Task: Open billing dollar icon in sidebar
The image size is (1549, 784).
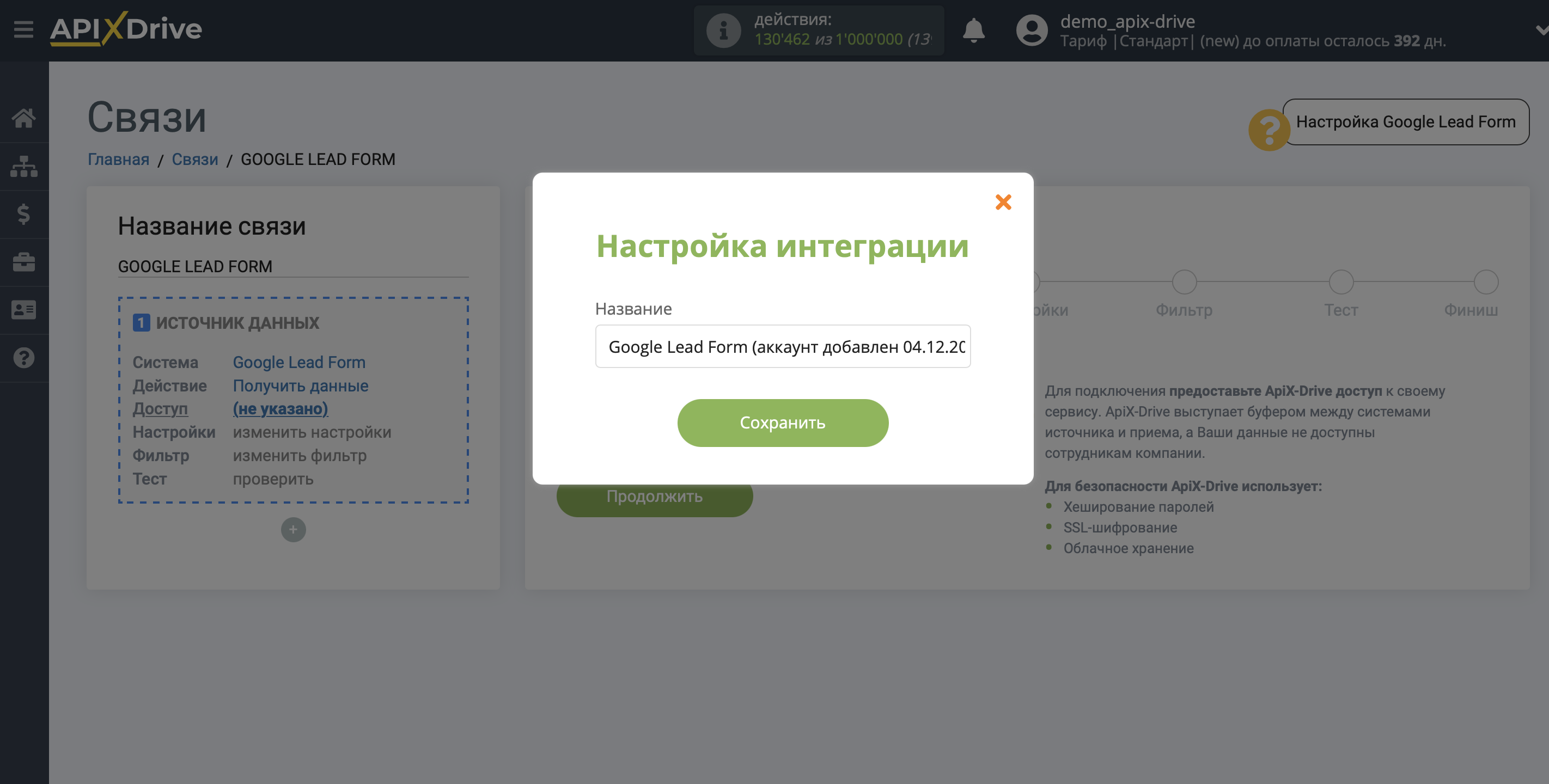Action: (x=23, y=214)
